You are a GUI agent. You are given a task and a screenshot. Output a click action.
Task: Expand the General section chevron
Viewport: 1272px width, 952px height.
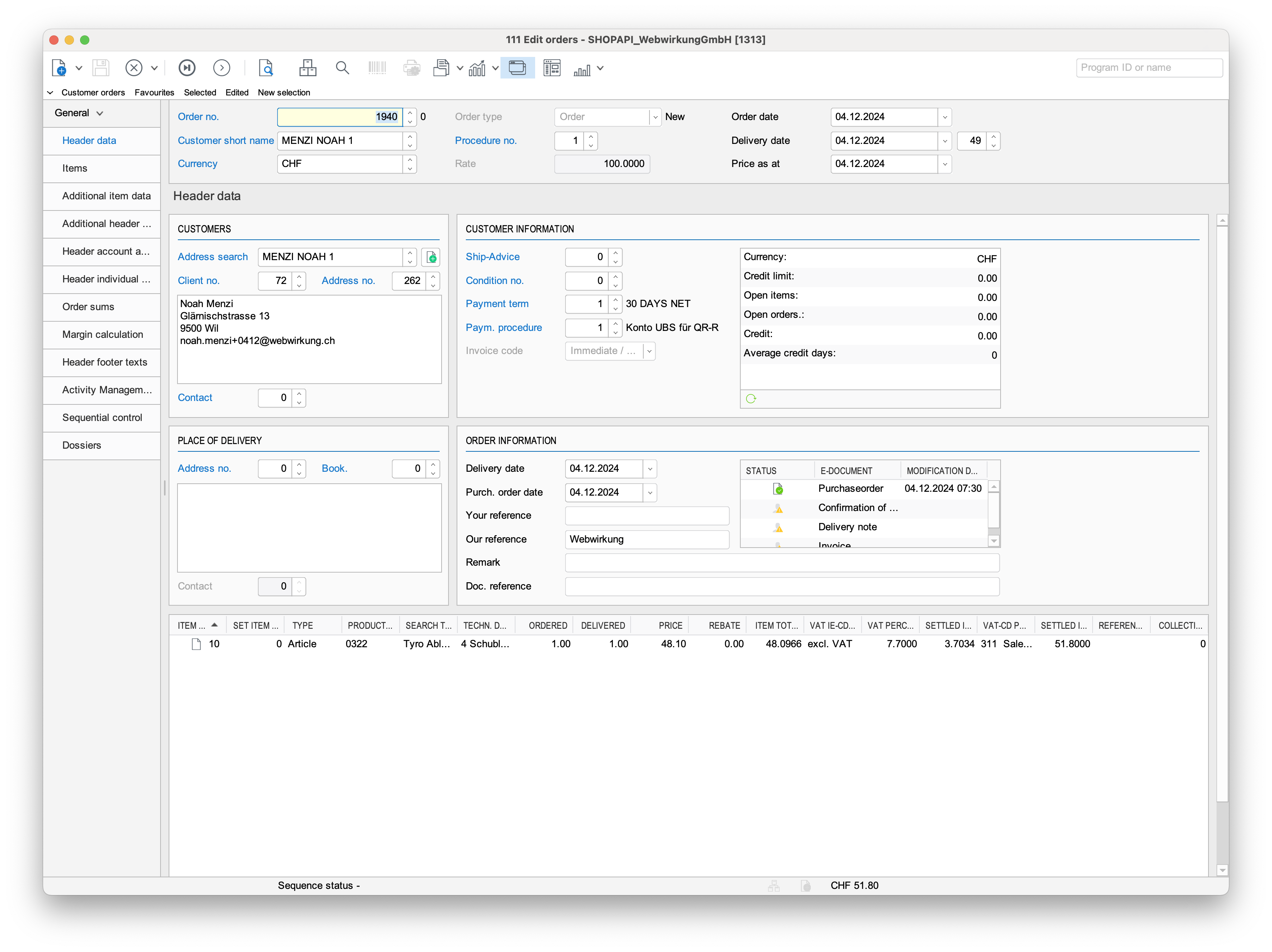[x=100, y=113]
